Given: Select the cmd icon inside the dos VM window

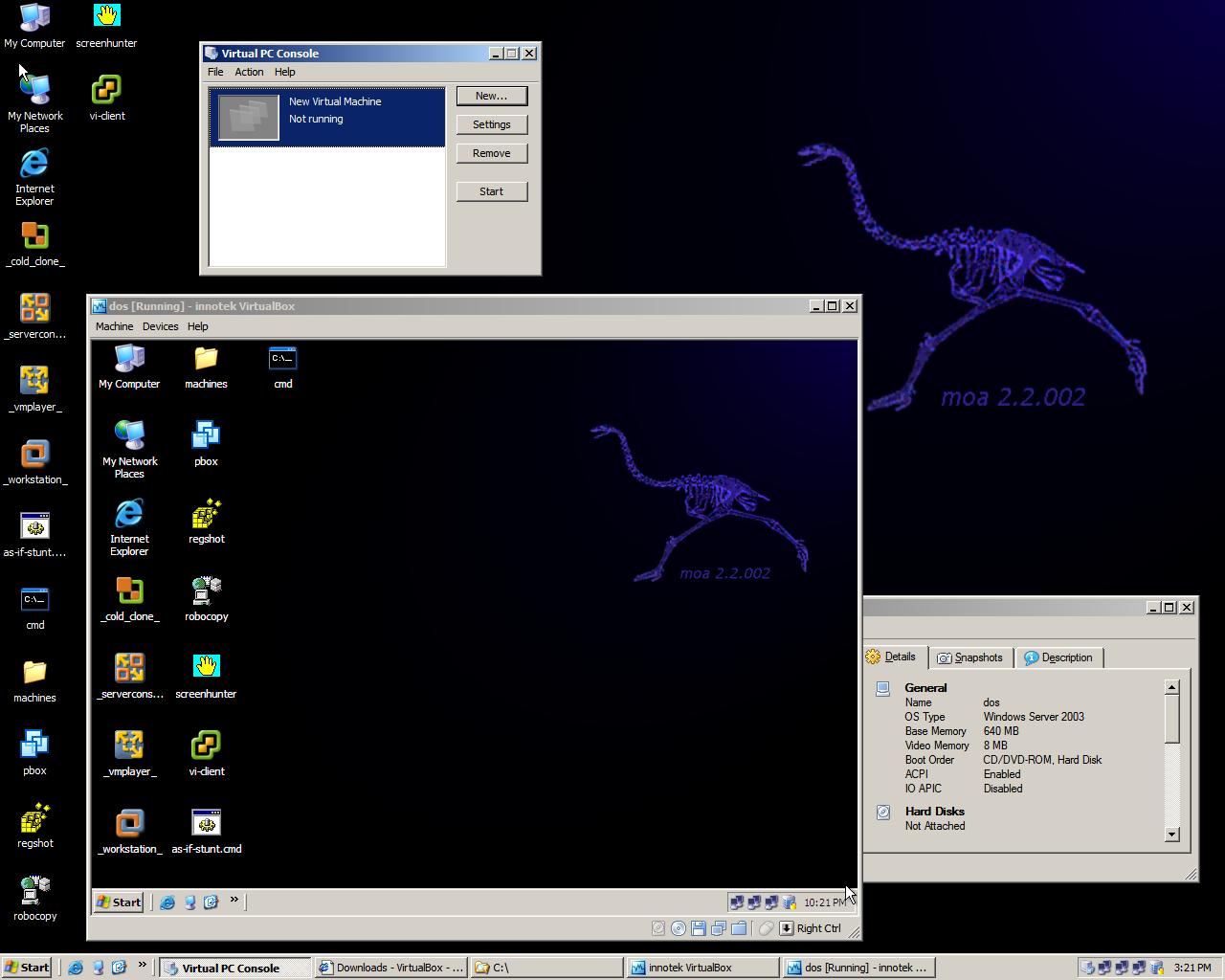Looking at the screenshot, I should 282,367.
